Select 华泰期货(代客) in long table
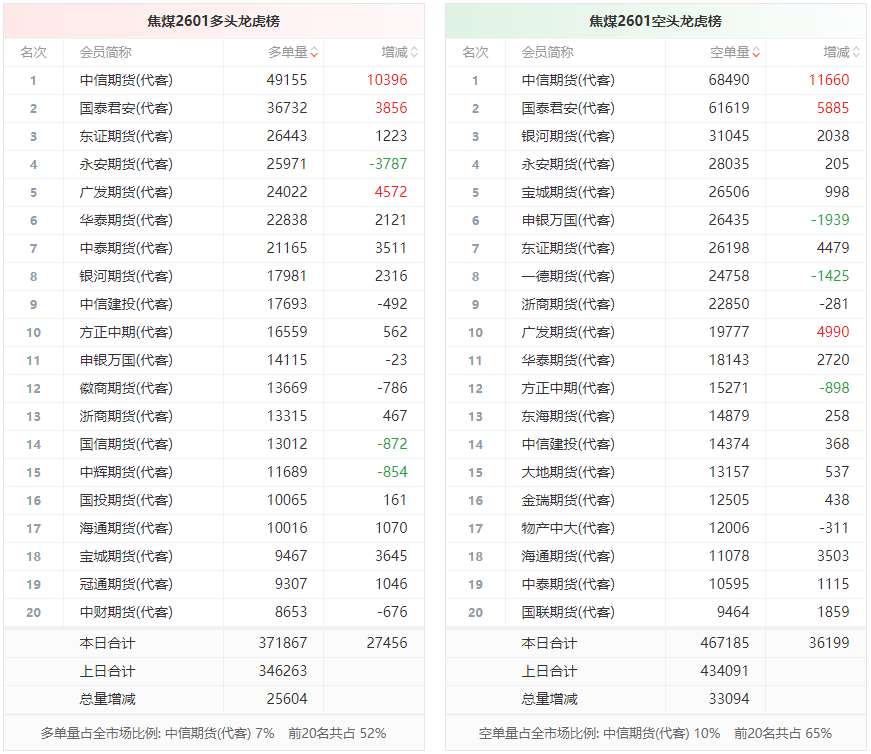Screen dimensions: 871x754 coord(126,220)
